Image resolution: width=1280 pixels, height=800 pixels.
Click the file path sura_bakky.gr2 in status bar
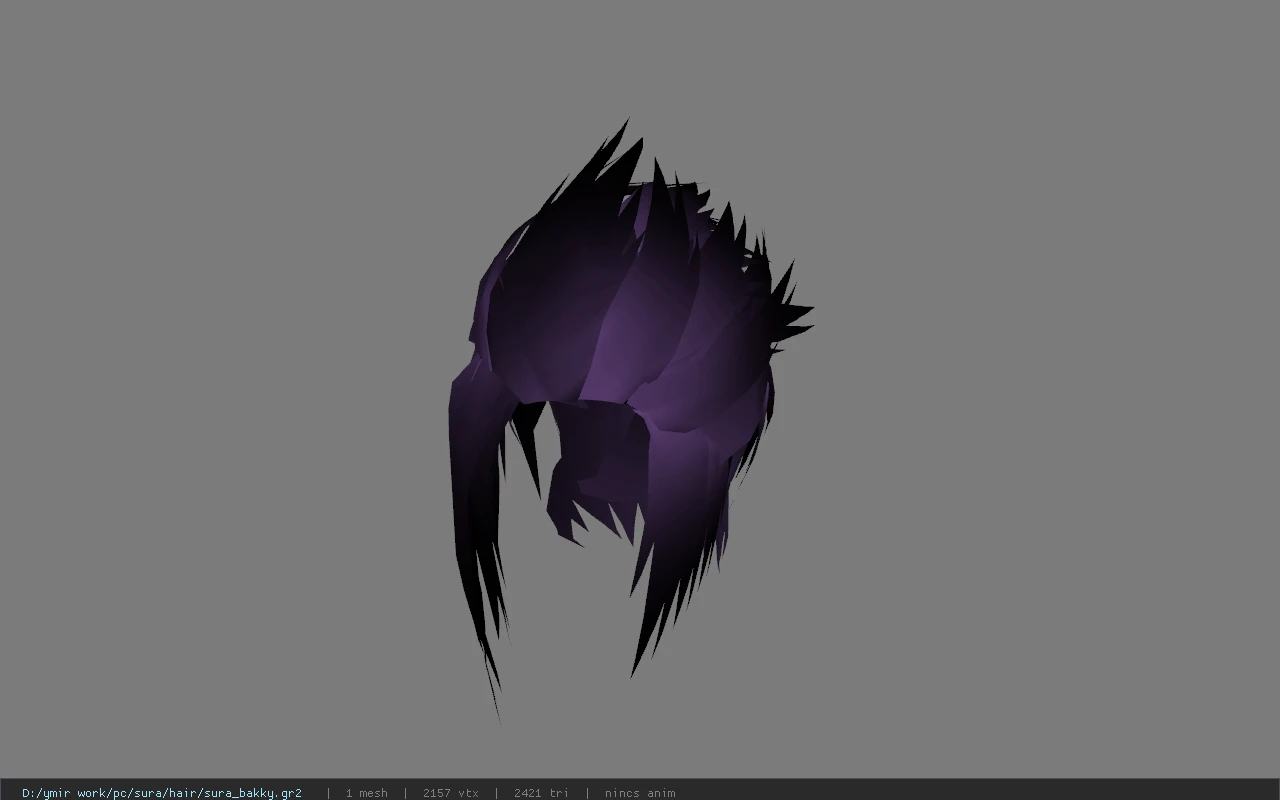[x=162, y=793]
